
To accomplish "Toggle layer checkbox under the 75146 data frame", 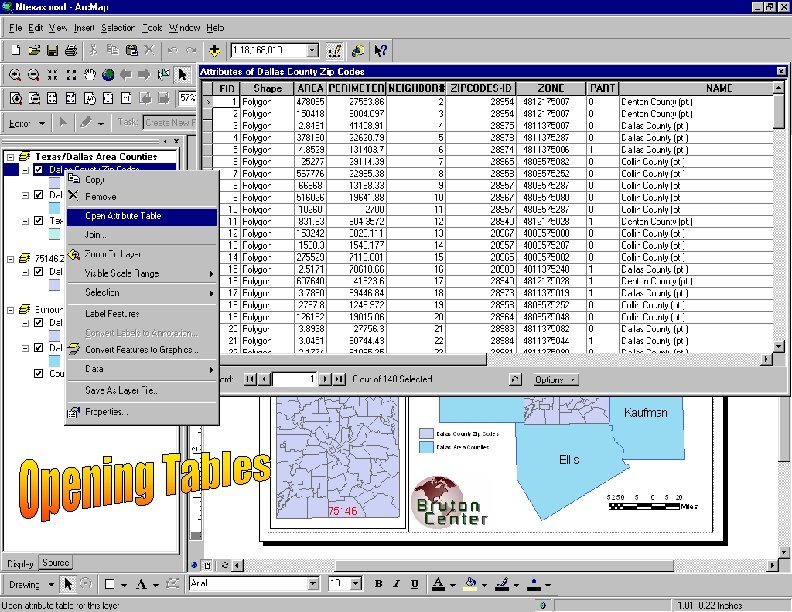I will coord(38,271).
